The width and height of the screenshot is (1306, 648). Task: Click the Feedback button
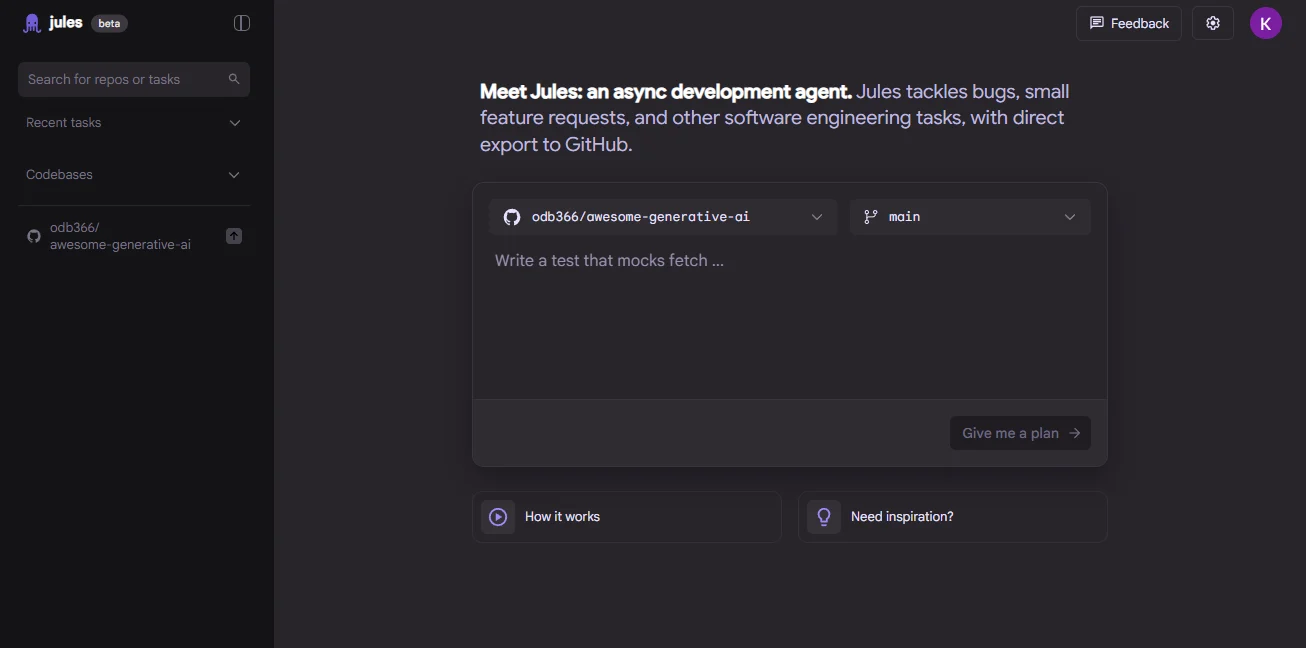[x=1129, y=23]
